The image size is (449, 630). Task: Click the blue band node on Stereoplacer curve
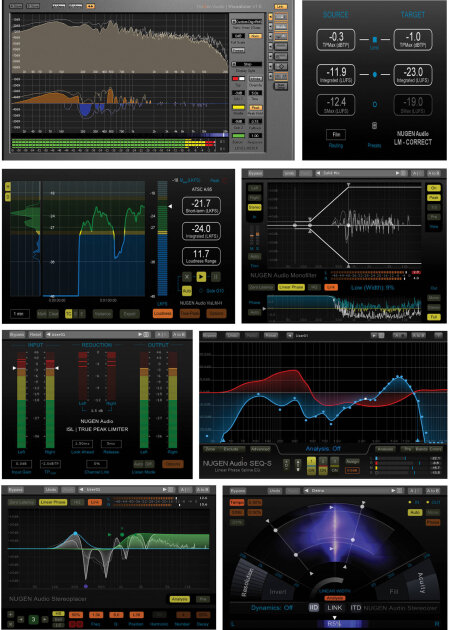coord(75,534)
